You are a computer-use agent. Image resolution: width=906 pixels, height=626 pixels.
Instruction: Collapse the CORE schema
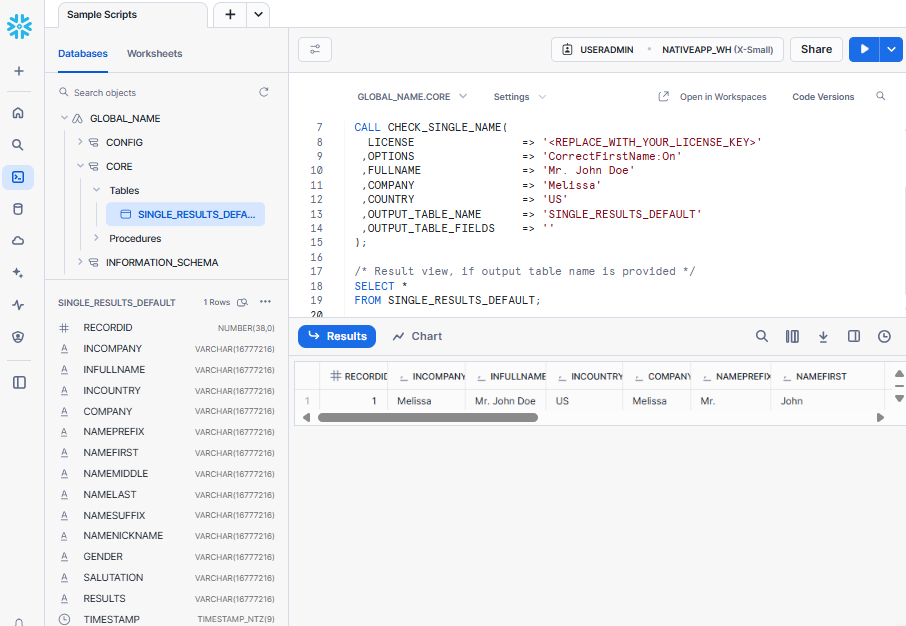pos(80,166)
